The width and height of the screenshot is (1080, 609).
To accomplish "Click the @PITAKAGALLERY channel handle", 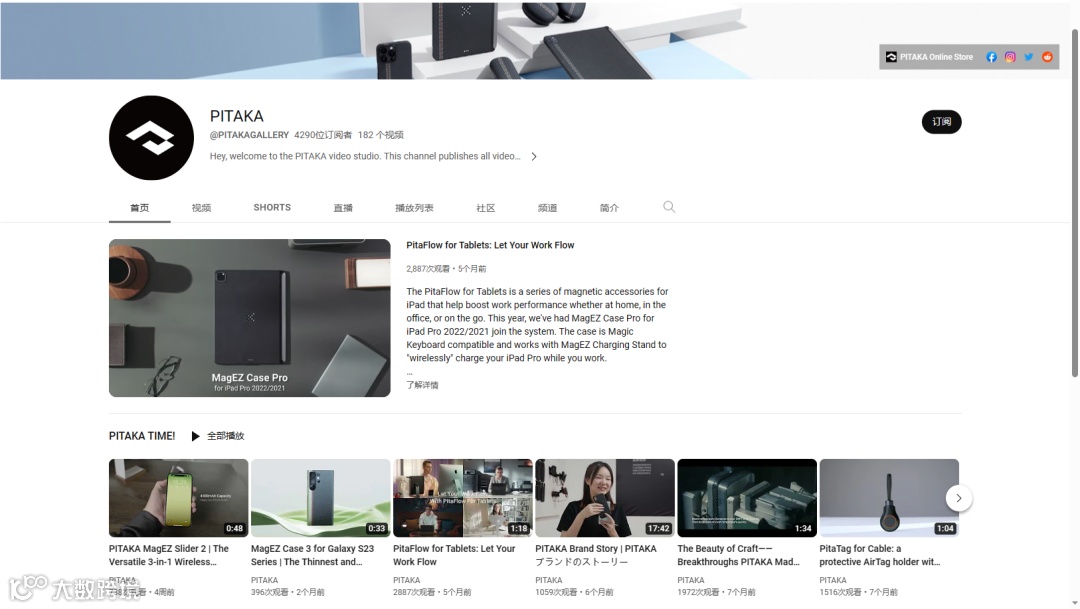I will 249,135.
